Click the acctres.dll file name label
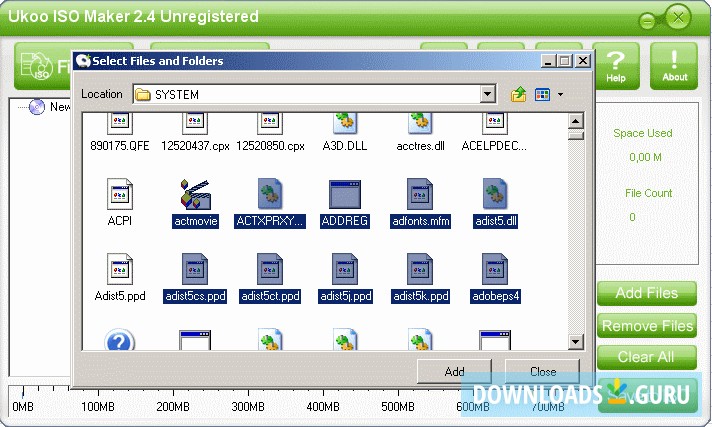Image resolution: width=712 pixels, height=427 pixels. [x=420, y=146]
